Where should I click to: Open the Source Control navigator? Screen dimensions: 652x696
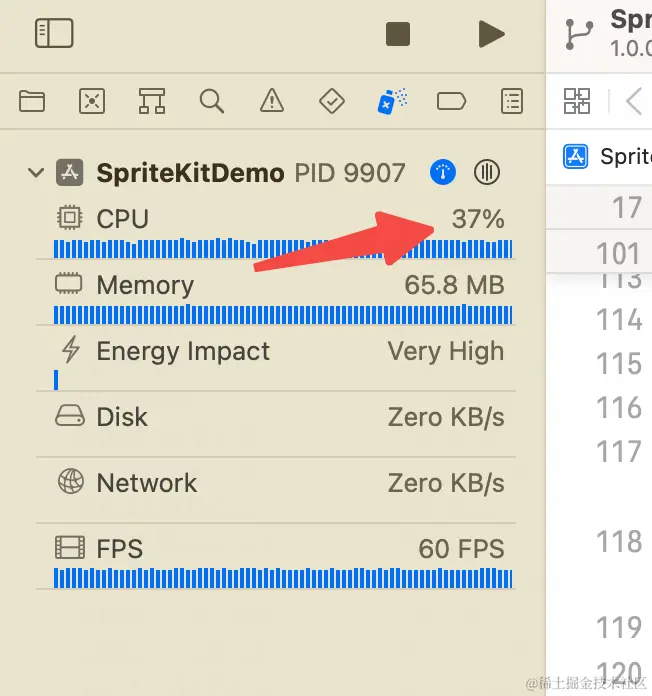[92, 100]
